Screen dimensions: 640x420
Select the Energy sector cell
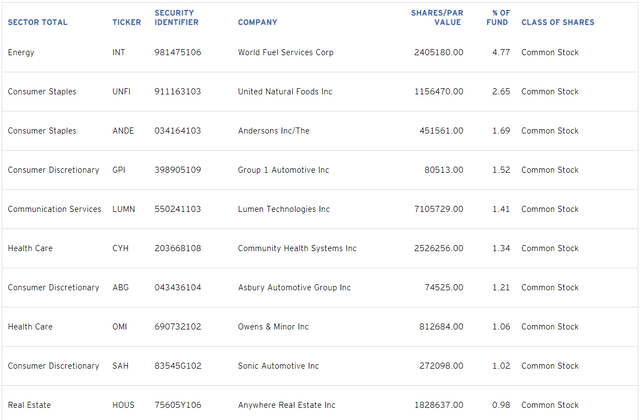click(x=21, y=52)
